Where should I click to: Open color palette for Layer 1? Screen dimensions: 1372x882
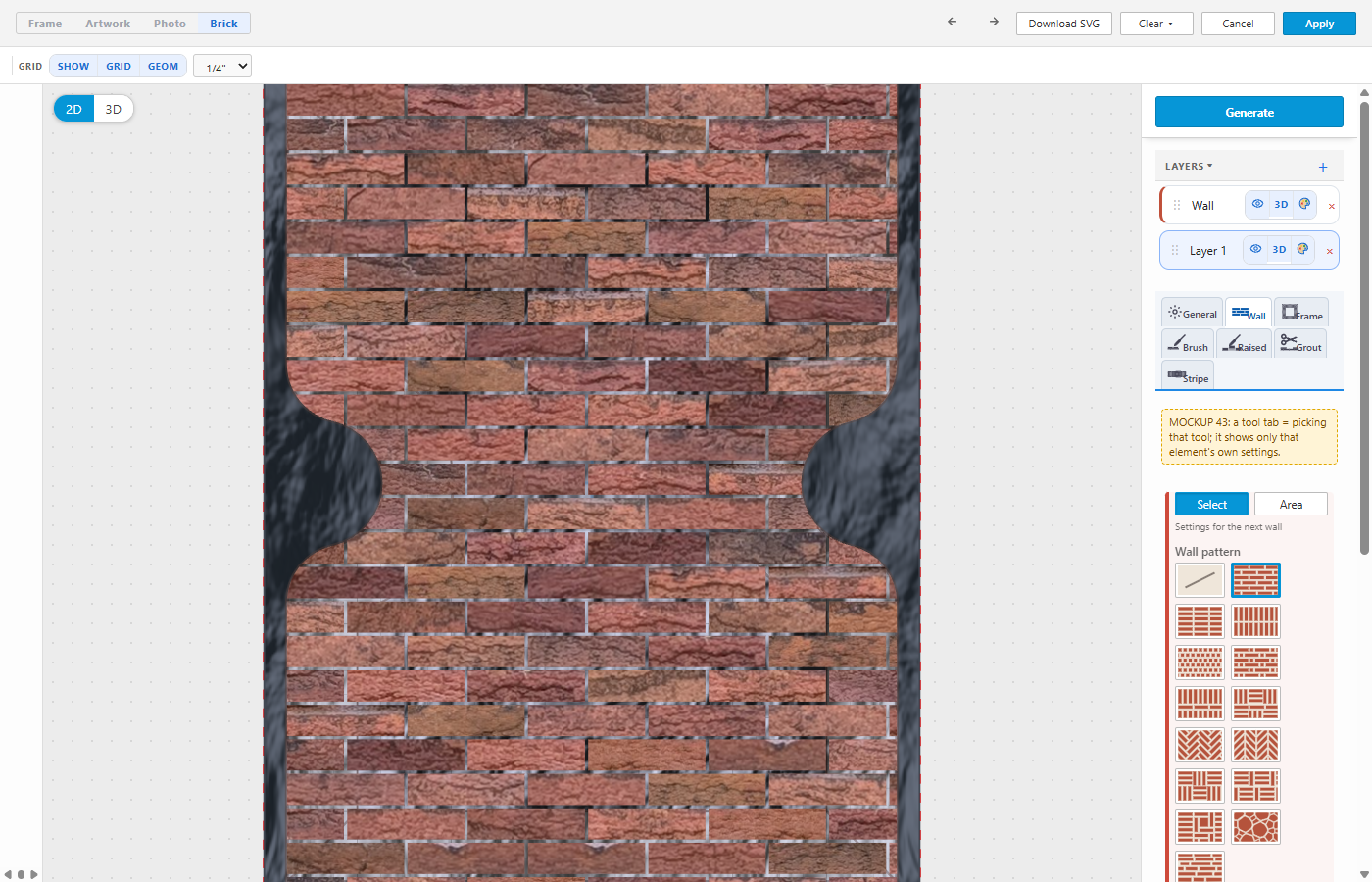[1302, 249]
